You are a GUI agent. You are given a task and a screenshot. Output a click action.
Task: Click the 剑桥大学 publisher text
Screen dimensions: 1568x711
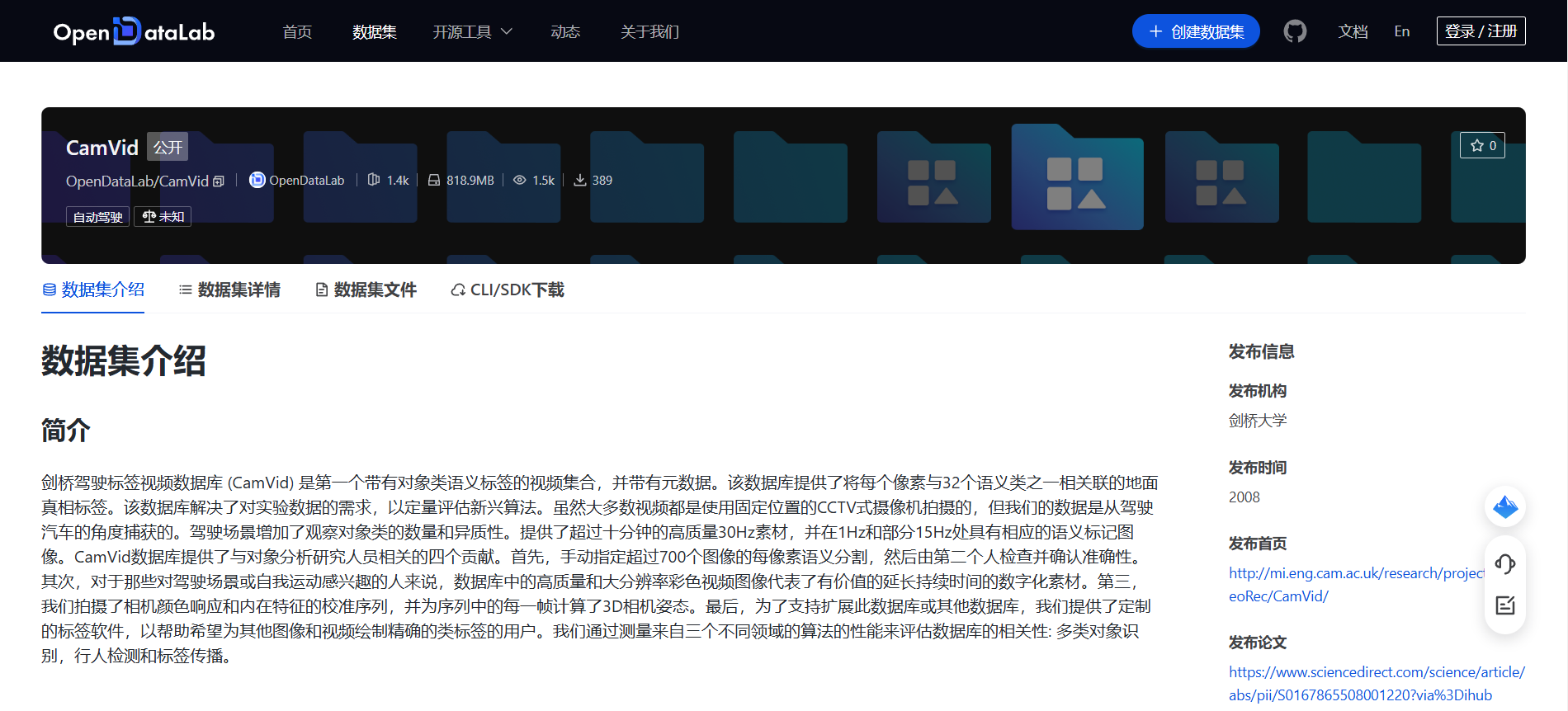point(1258,421)
